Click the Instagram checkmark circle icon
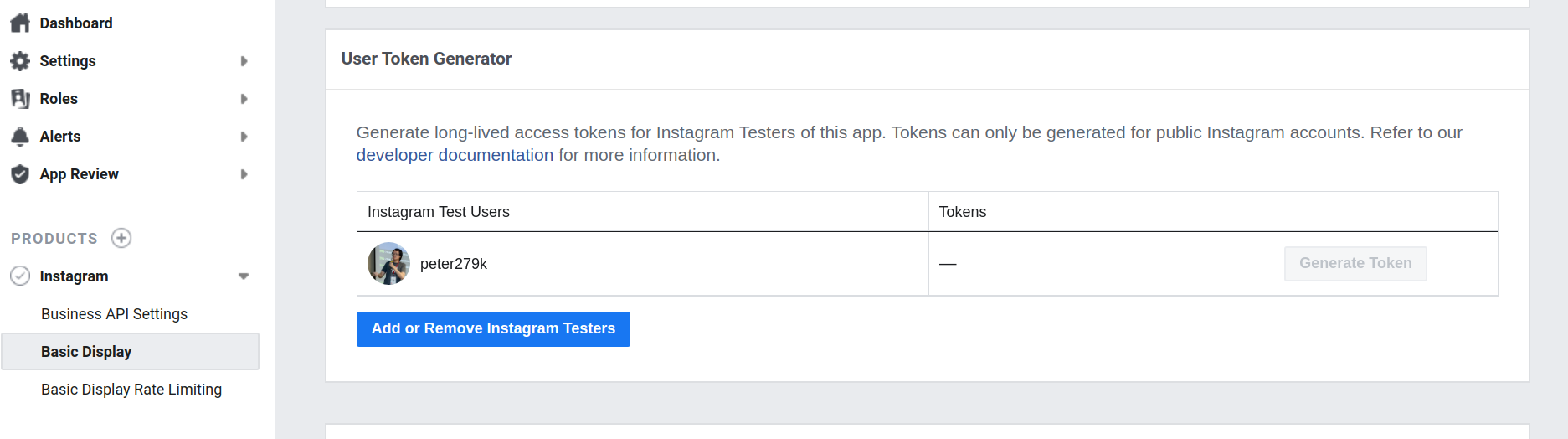The width and height of the screenshot is (1568, 439). [20, 276]
